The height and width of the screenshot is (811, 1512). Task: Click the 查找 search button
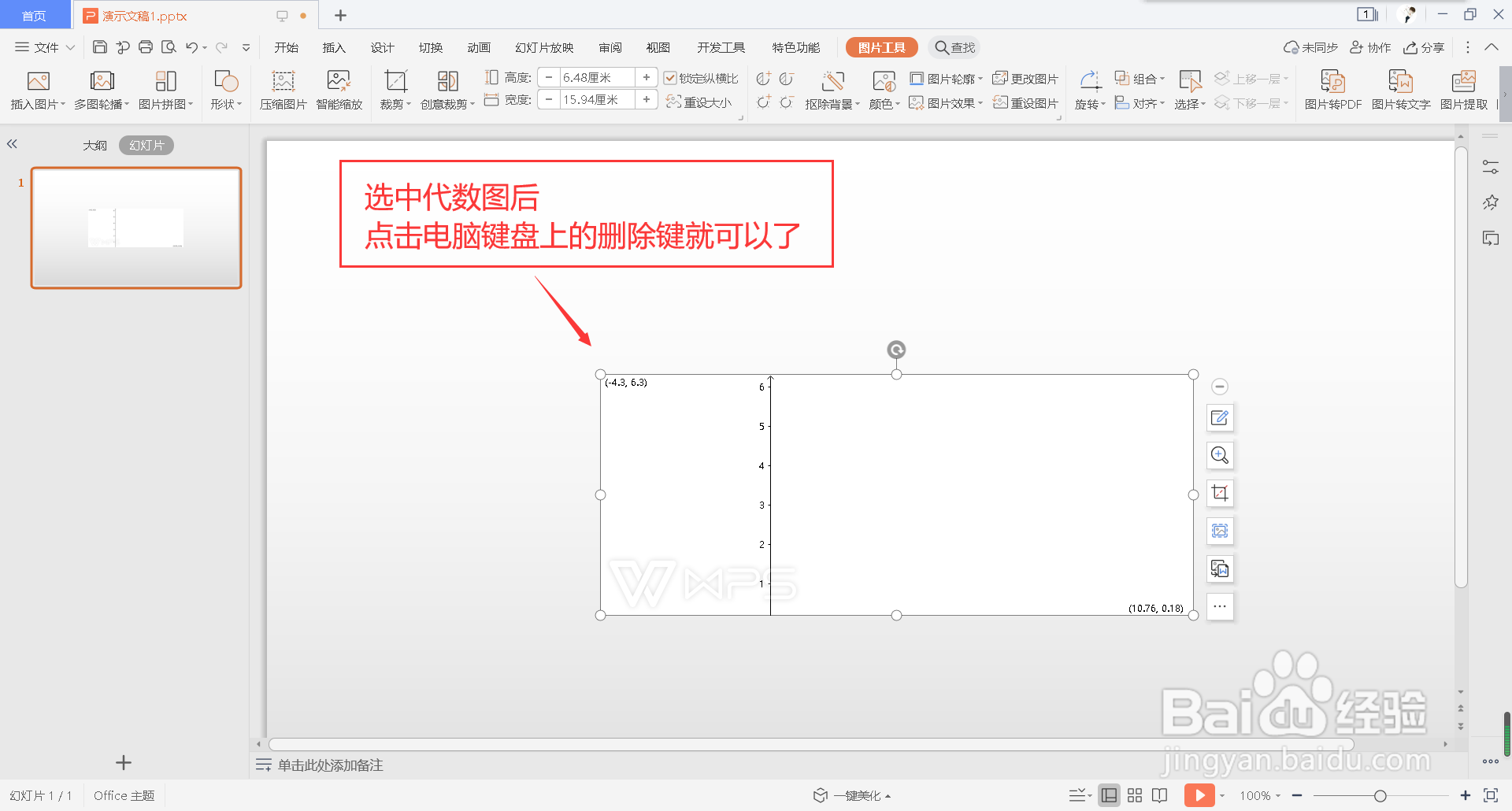[954, 46]
